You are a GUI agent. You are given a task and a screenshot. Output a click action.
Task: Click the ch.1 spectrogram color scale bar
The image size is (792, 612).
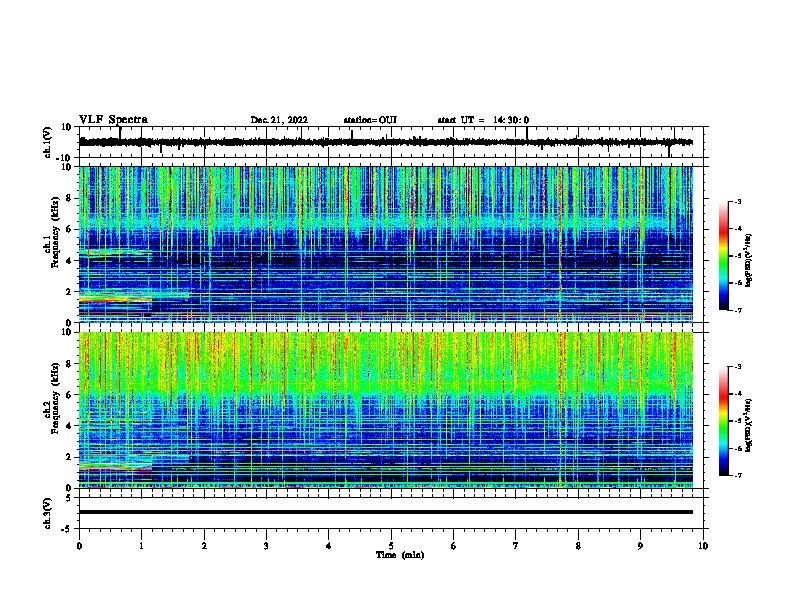[724, 256]
